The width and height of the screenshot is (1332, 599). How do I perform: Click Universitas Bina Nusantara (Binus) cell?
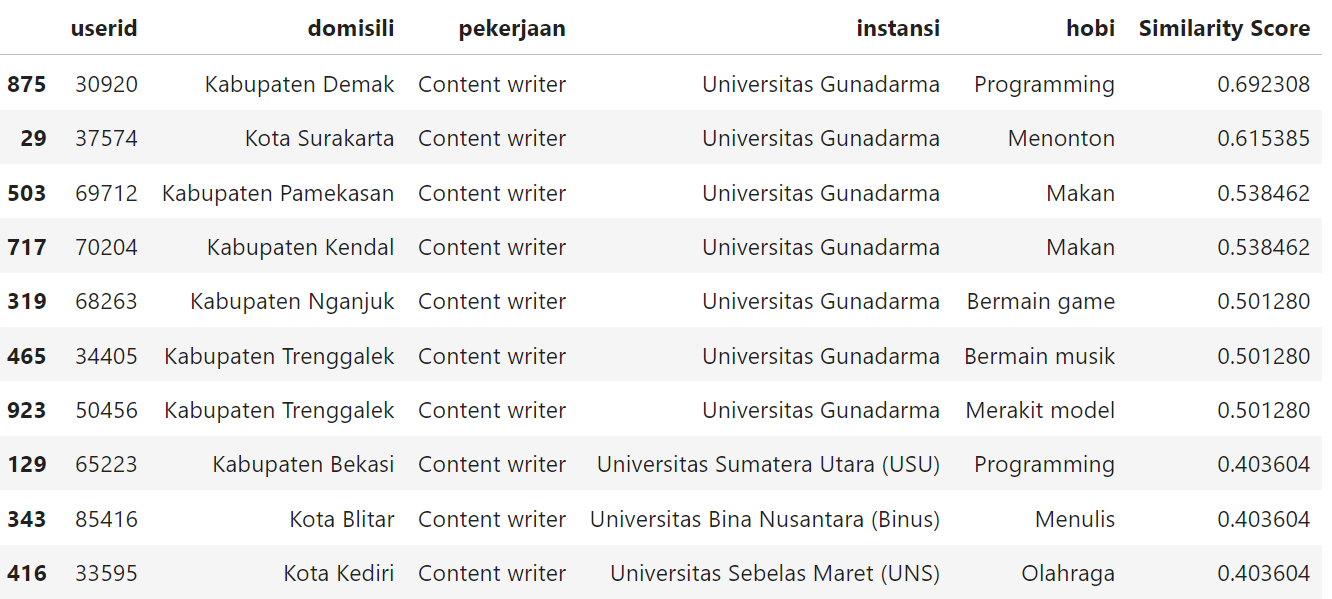pos(765,519)
